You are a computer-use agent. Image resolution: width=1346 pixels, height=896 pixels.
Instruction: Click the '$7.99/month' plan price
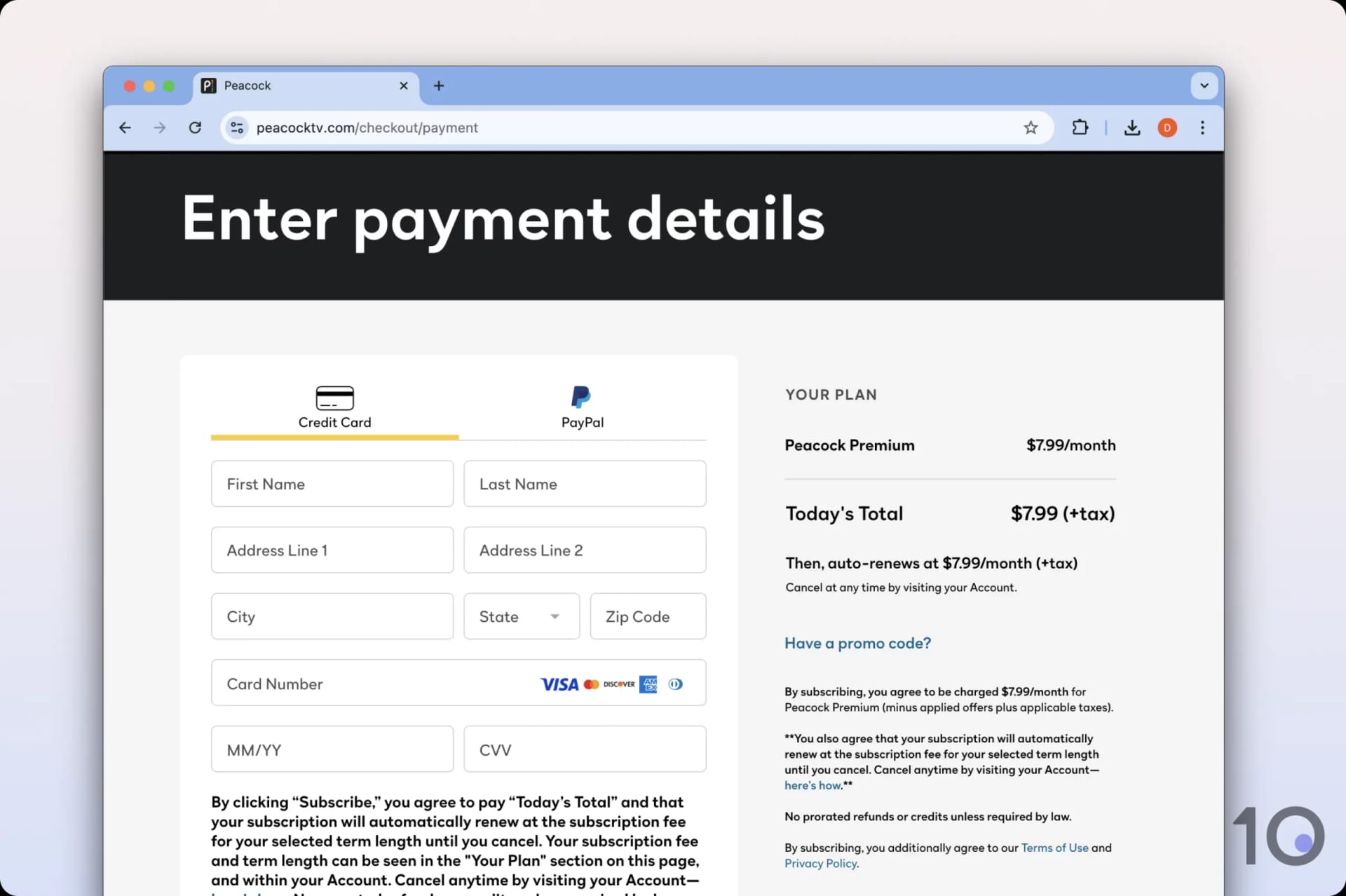coord(1071,445)
